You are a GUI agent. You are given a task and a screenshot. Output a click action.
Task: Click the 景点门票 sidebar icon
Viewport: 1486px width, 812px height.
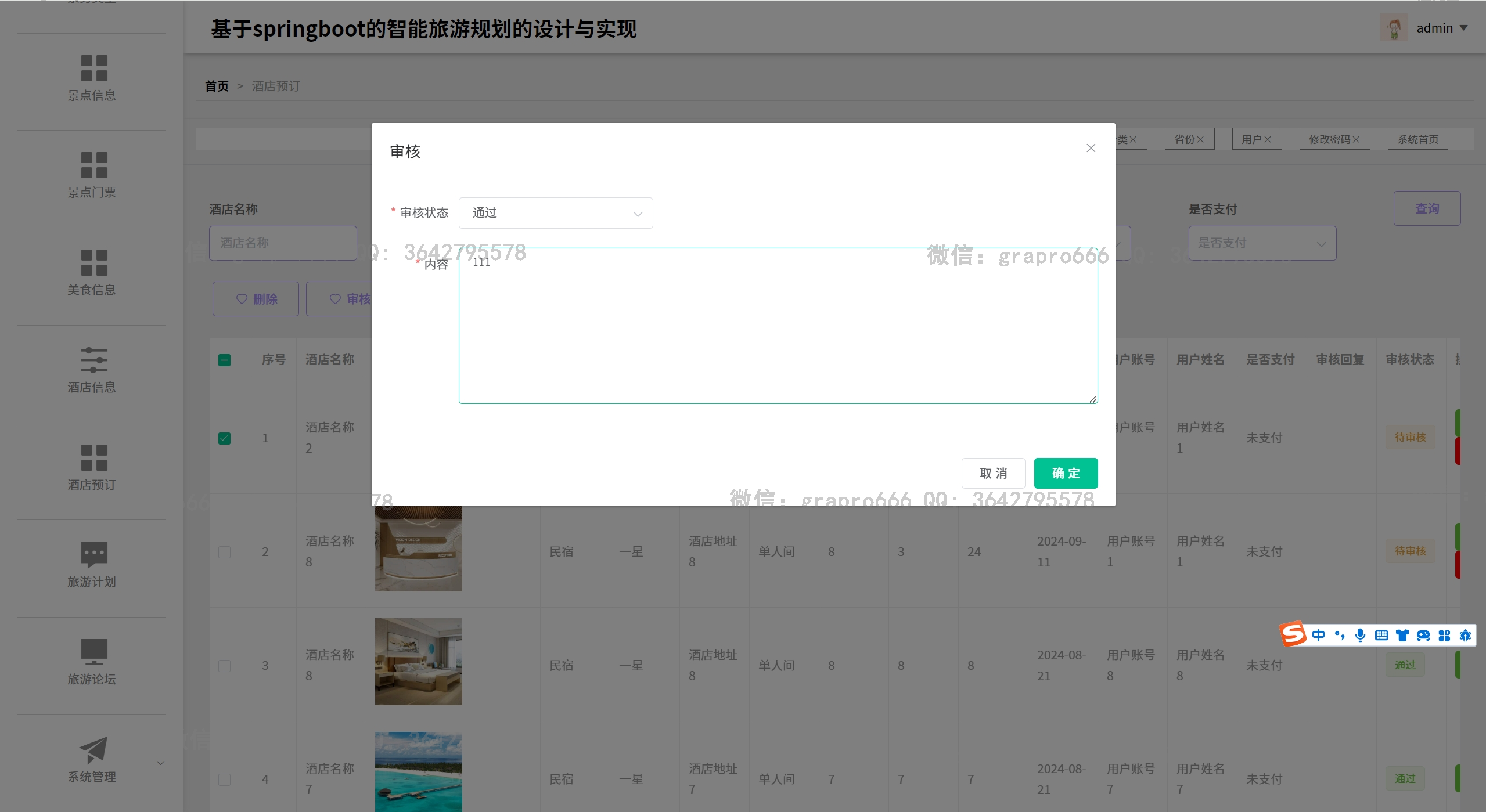pyautogui.click(x=94, y=165)
